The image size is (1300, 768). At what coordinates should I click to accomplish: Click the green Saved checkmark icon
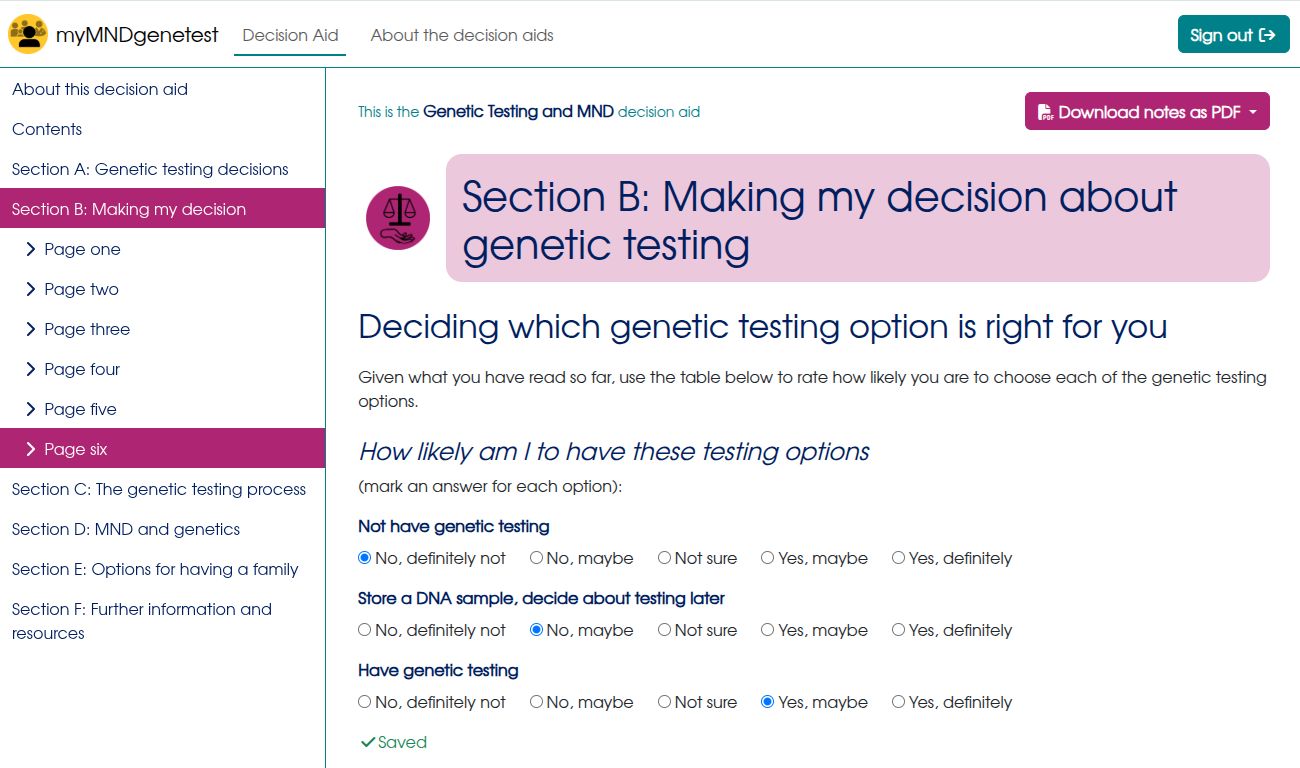click(369, 742)
